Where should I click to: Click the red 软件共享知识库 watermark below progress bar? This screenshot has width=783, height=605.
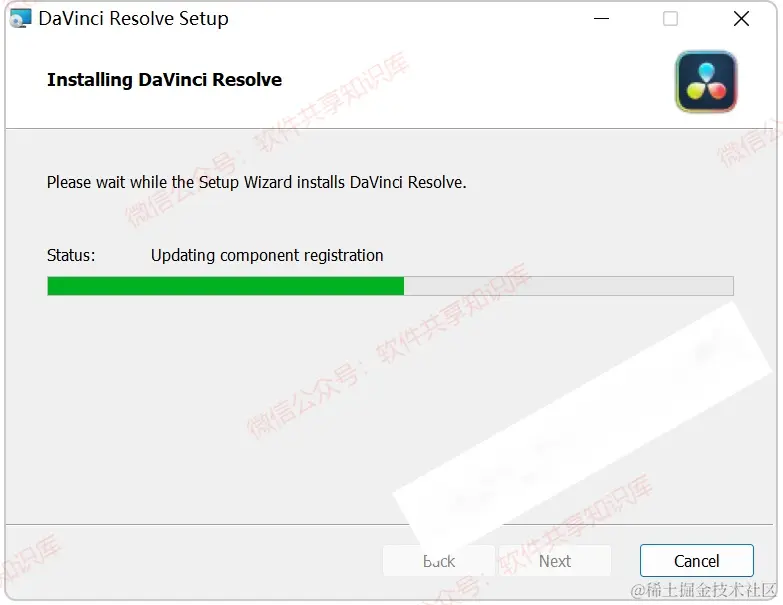click(453, 313)
